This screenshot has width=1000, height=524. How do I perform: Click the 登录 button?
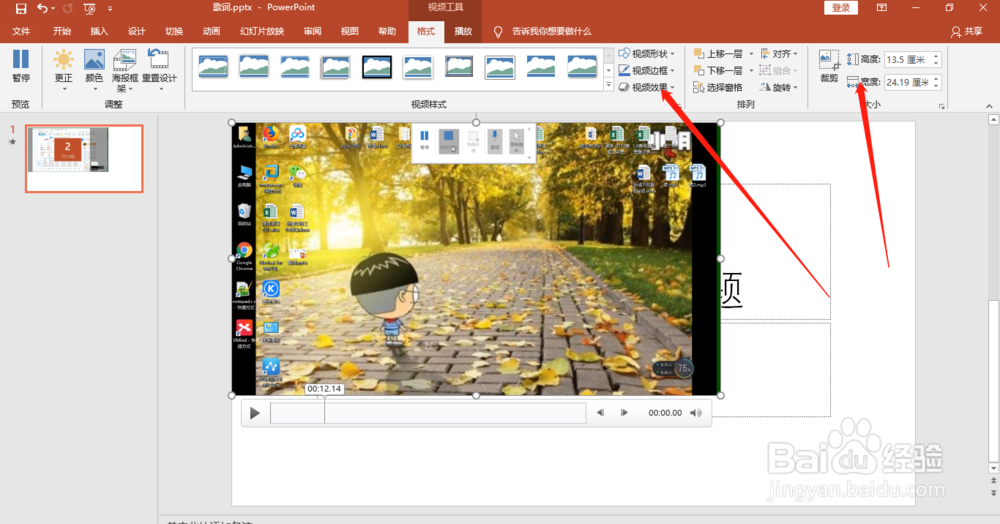[841, 8]
